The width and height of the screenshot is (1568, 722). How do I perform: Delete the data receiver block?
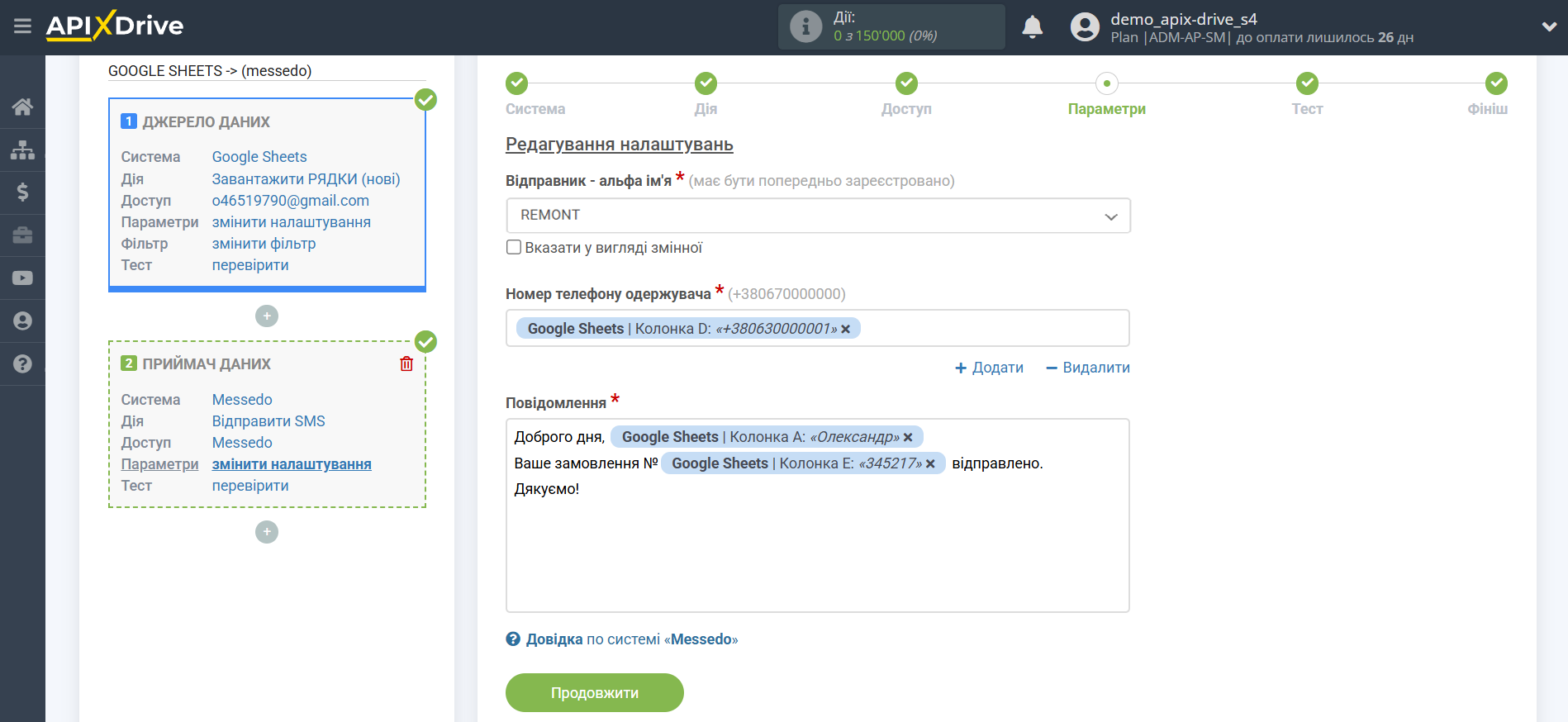coord(406,363)
